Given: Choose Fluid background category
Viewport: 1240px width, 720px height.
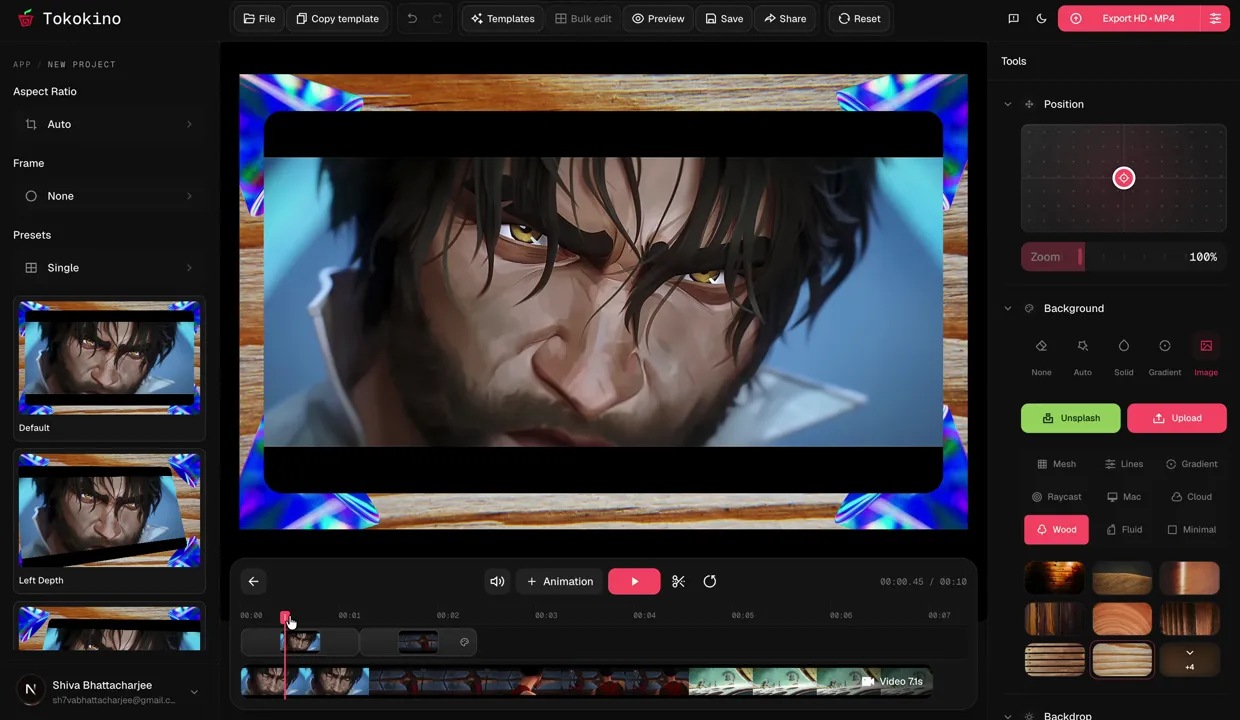Looking at the screenshot, I should click(x=1124, y=530).
